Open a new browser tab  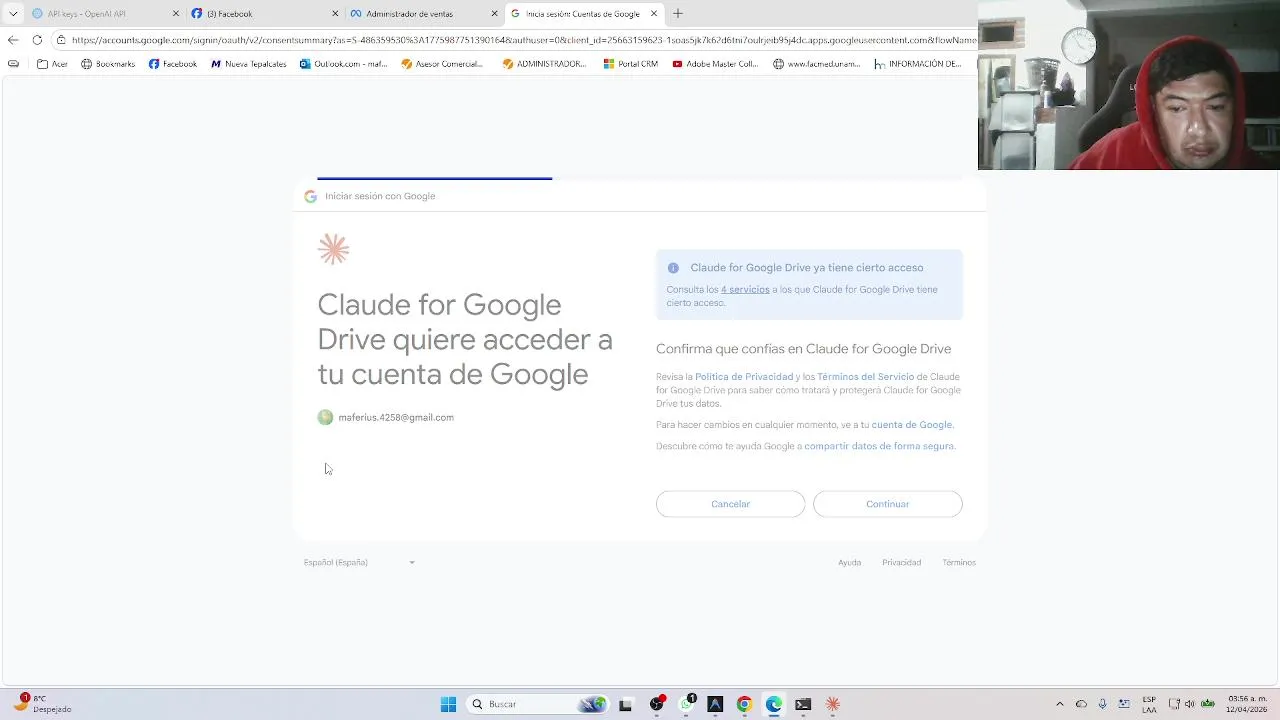click(x=678, y=14)
